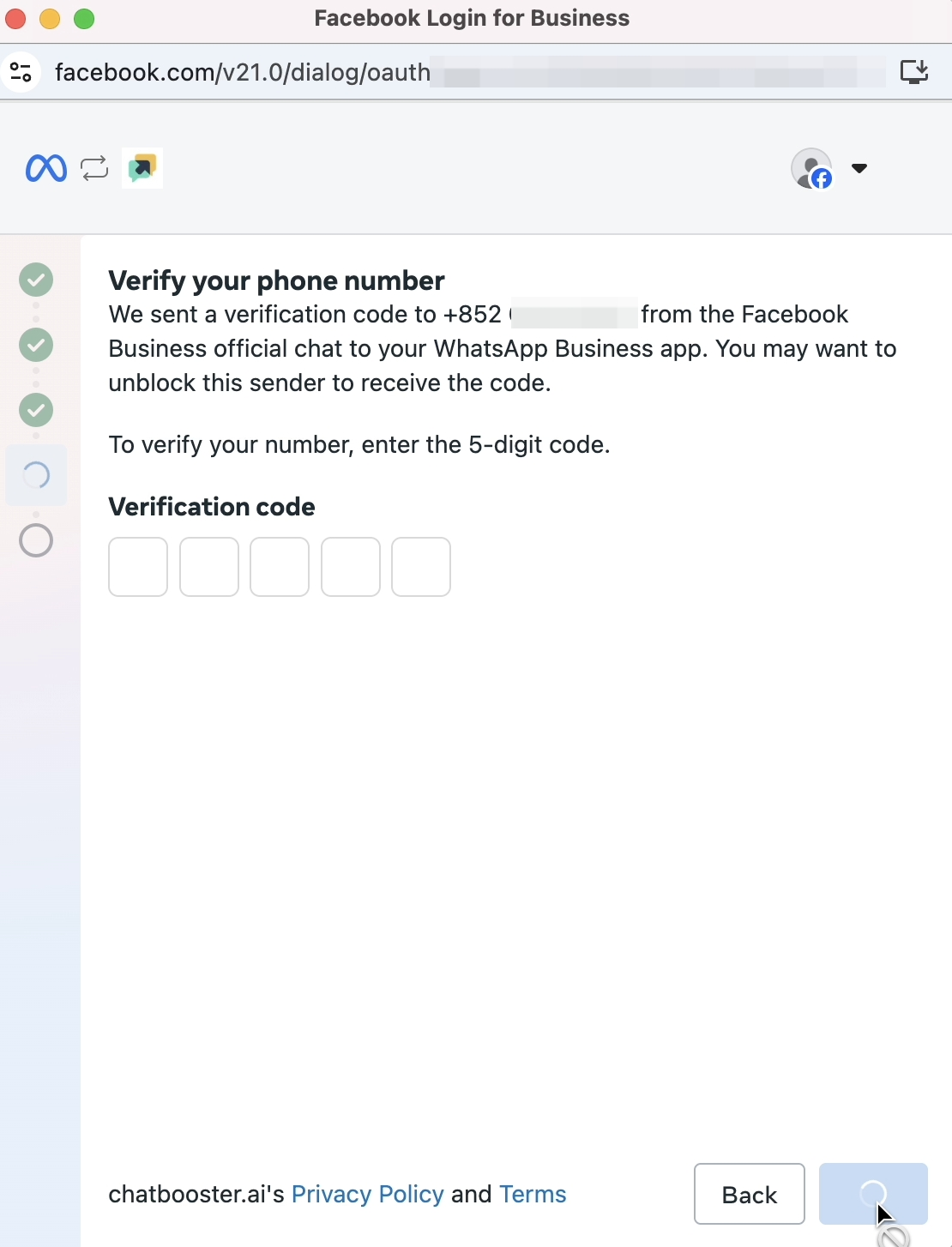Image resolution: width=952 pixels, height=1247 pixels.
Task: Click the current loading step indicator
Action: point(36,475)
